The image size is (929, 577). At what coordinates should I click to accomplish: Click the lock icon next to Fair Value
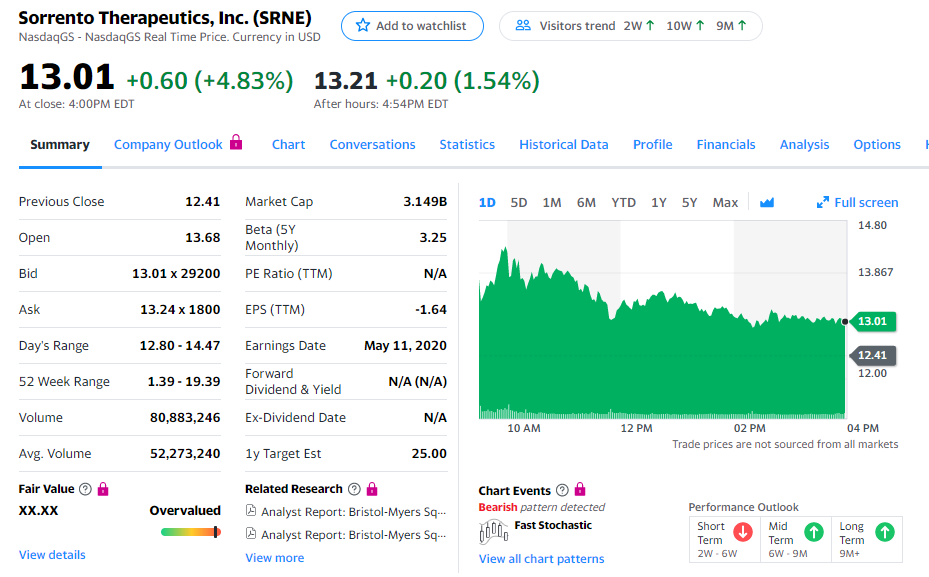103,489
